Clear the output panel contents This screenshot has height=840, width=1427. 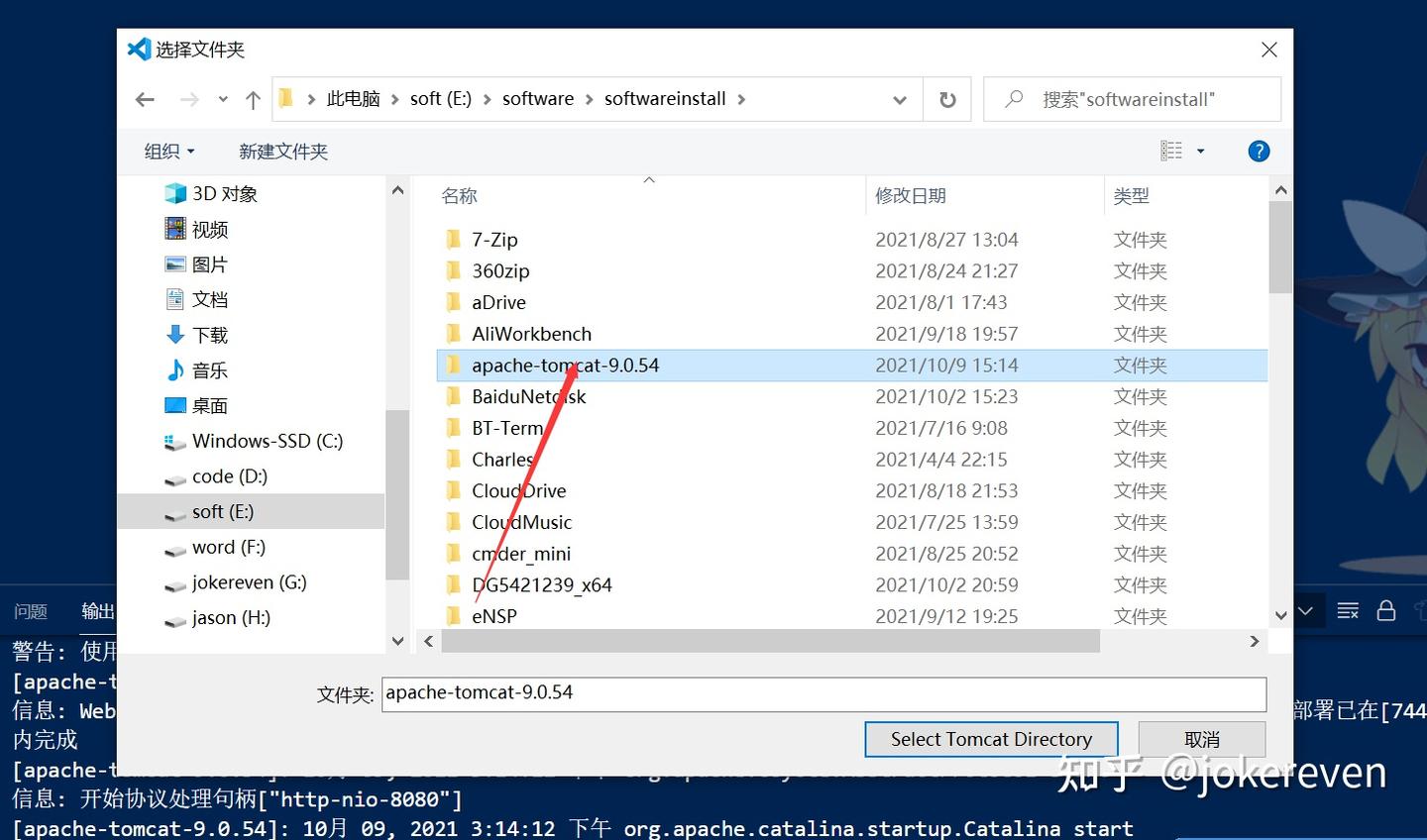click(x=1348, y=610)
